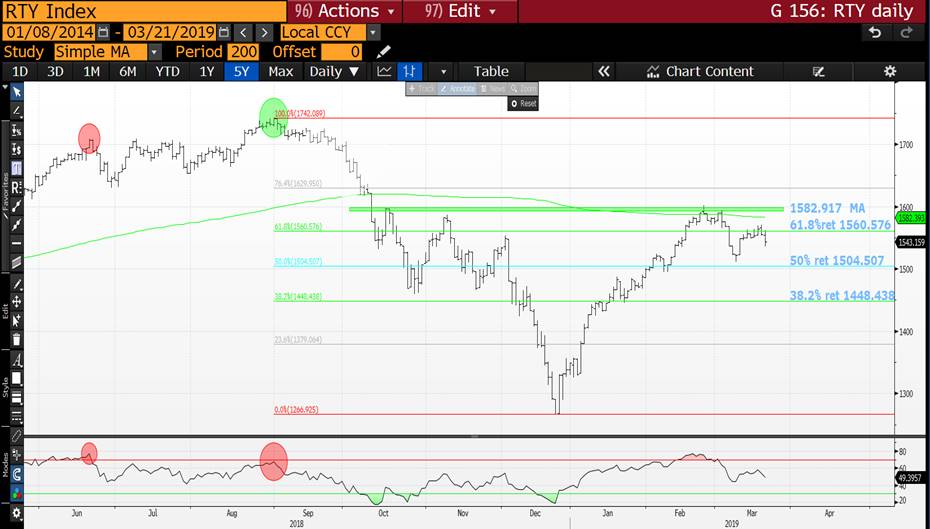930x529 pixels.
Task: Click the pencil edit icon beside Offset
Action: click(x=384, y=52)
